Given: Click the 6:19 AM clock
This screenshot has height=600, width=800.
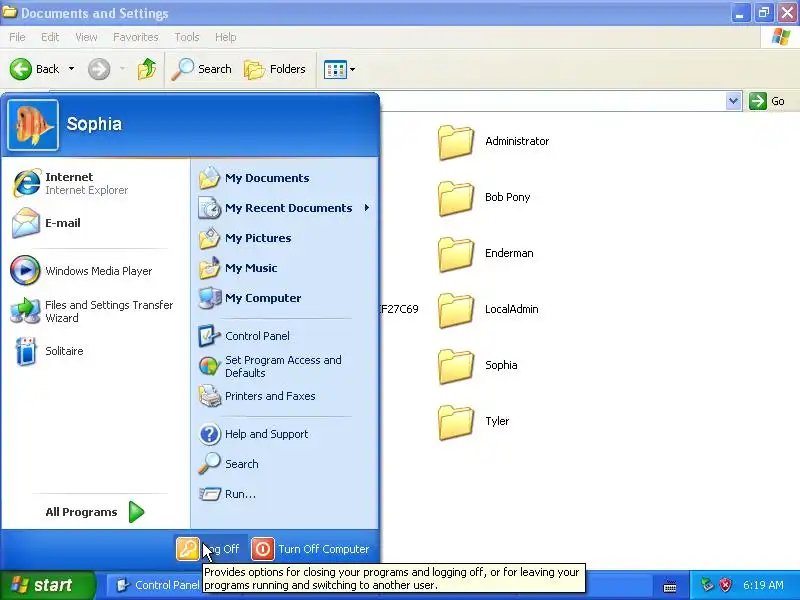Looking at the screenshot, I should pyautogui.click(x=763, y=585).
